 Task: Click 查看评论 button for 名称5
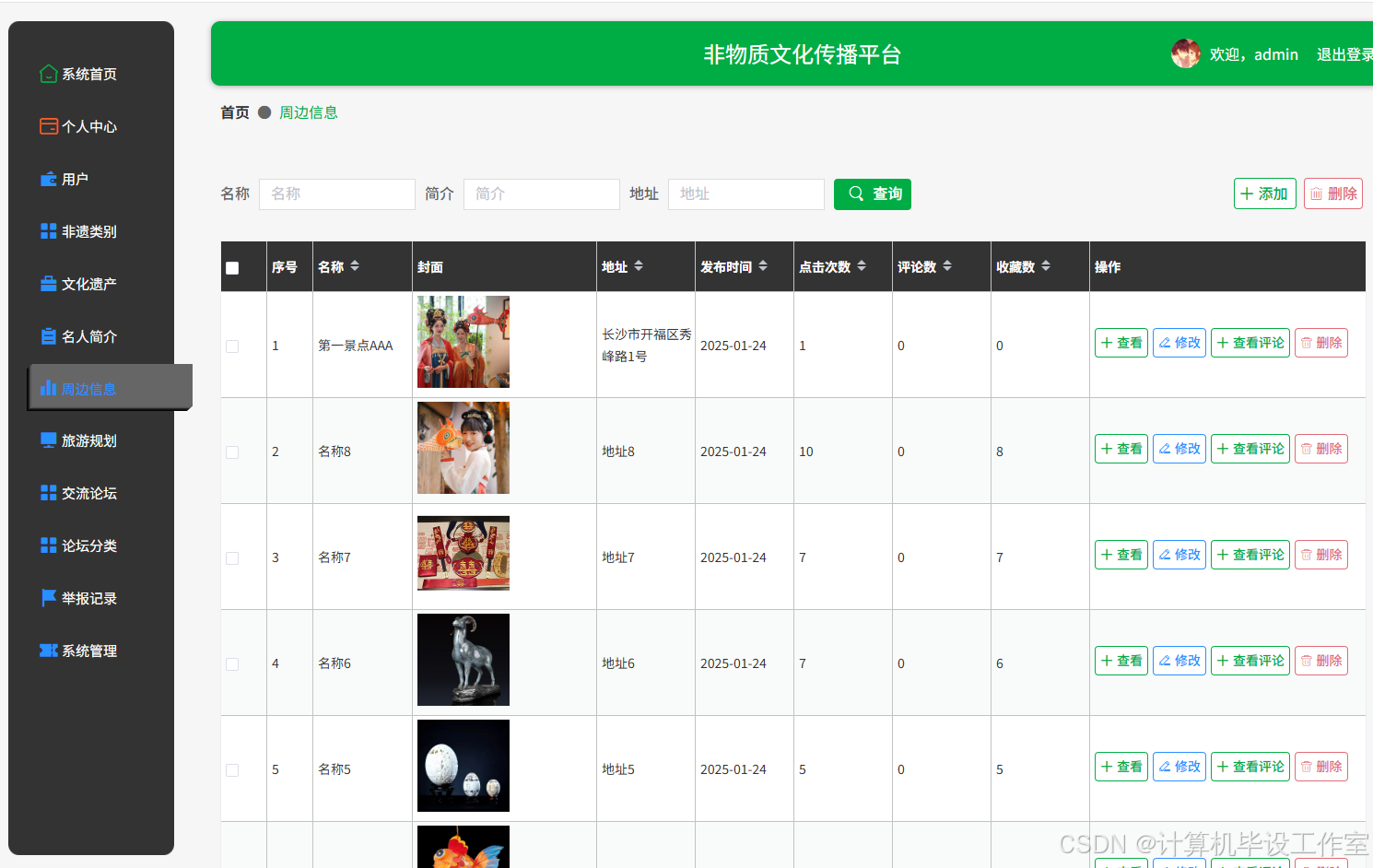[1250, 767]
